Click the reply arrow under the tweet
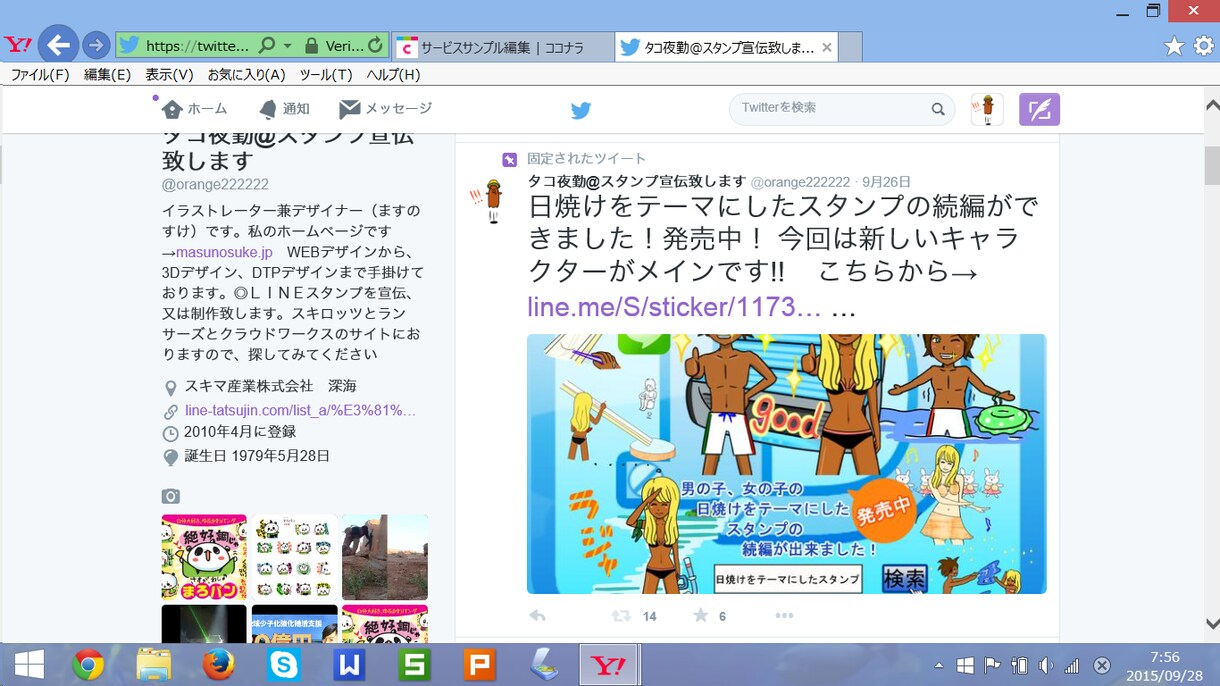1220x686 pixels. [x=537, y=616]
